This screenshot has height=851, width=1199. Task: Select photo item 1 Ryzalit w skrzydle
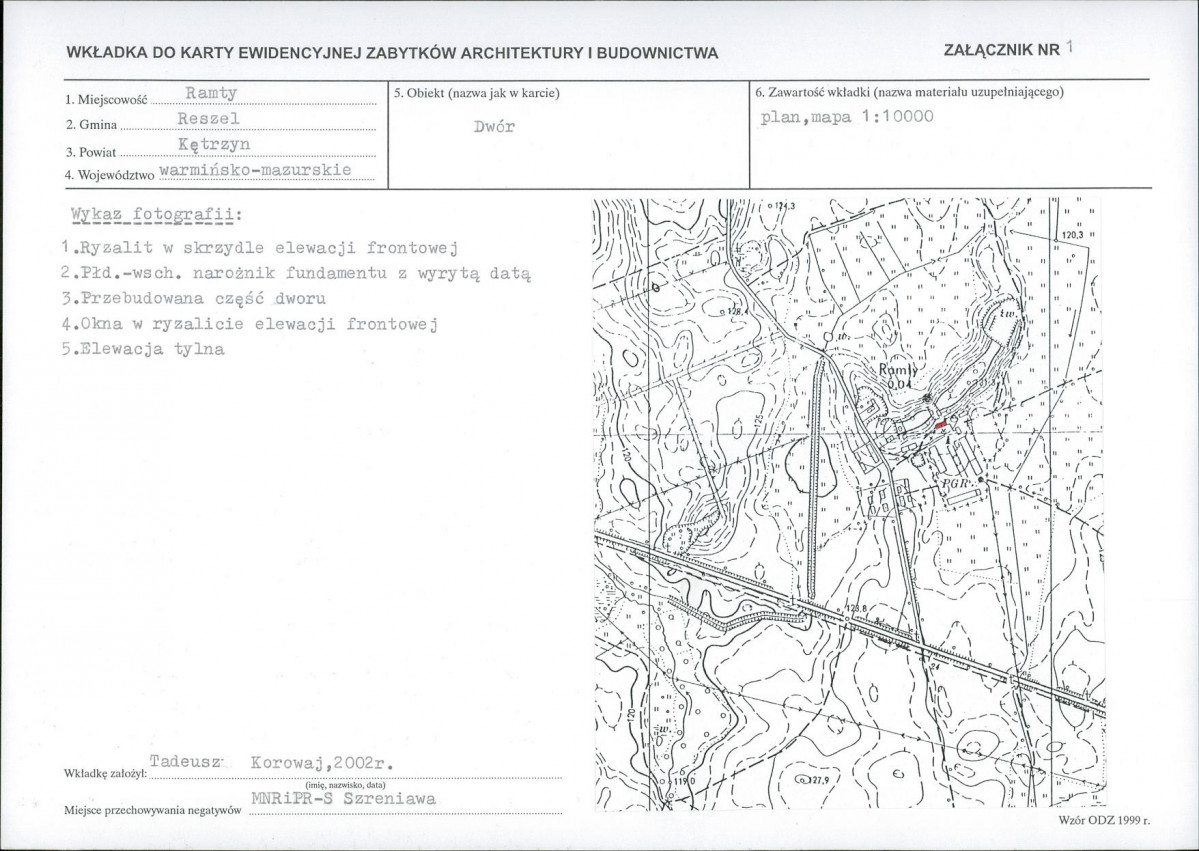(260, 248)
